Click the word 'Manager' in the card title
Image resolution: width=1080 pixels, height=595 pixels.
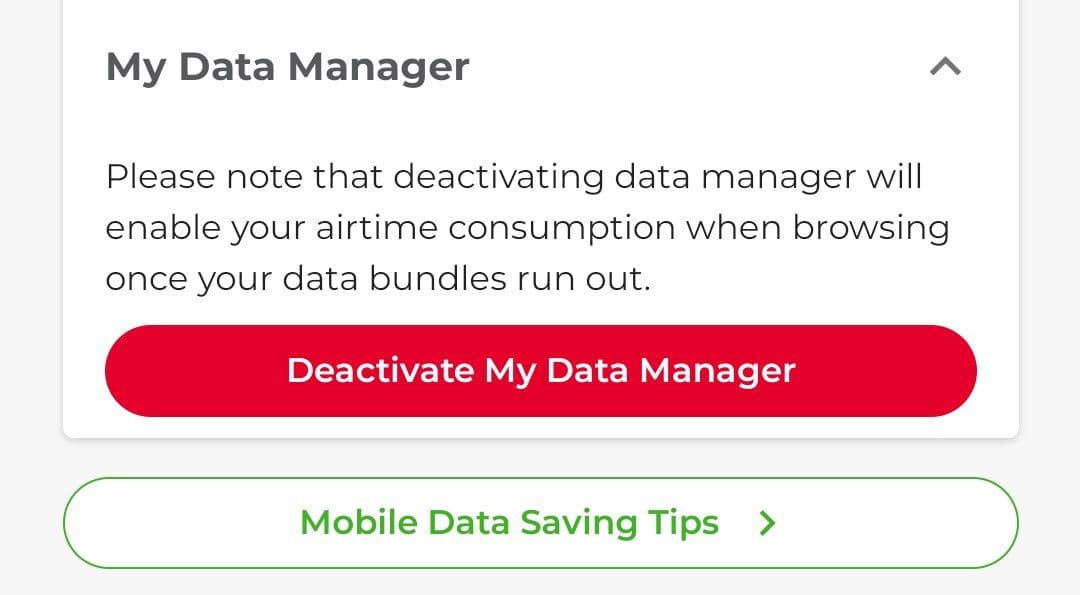coord(378,67)
